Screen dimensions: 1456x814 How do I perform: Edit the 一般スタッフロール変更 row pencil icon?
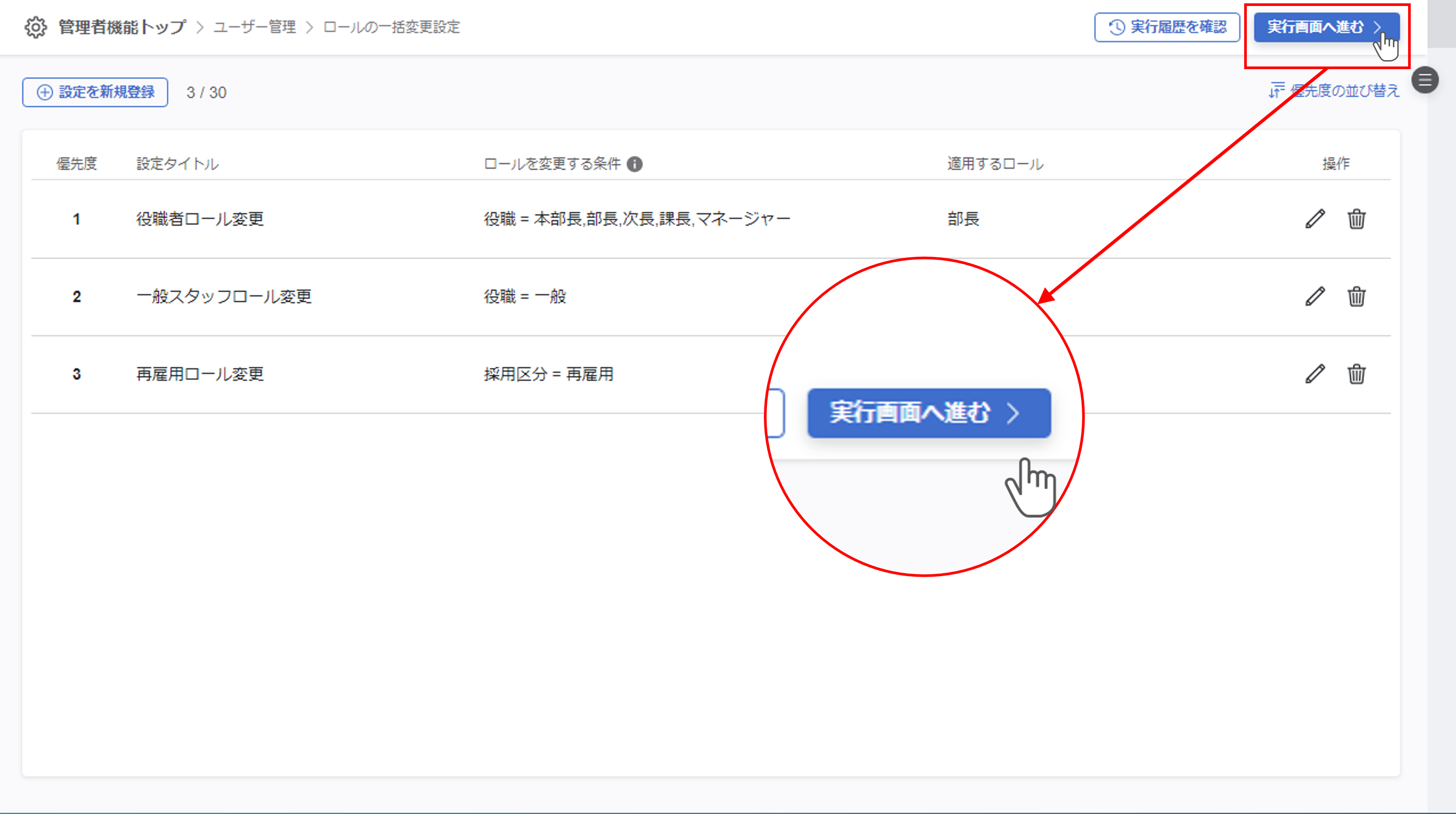click(x=1315, y=296)
